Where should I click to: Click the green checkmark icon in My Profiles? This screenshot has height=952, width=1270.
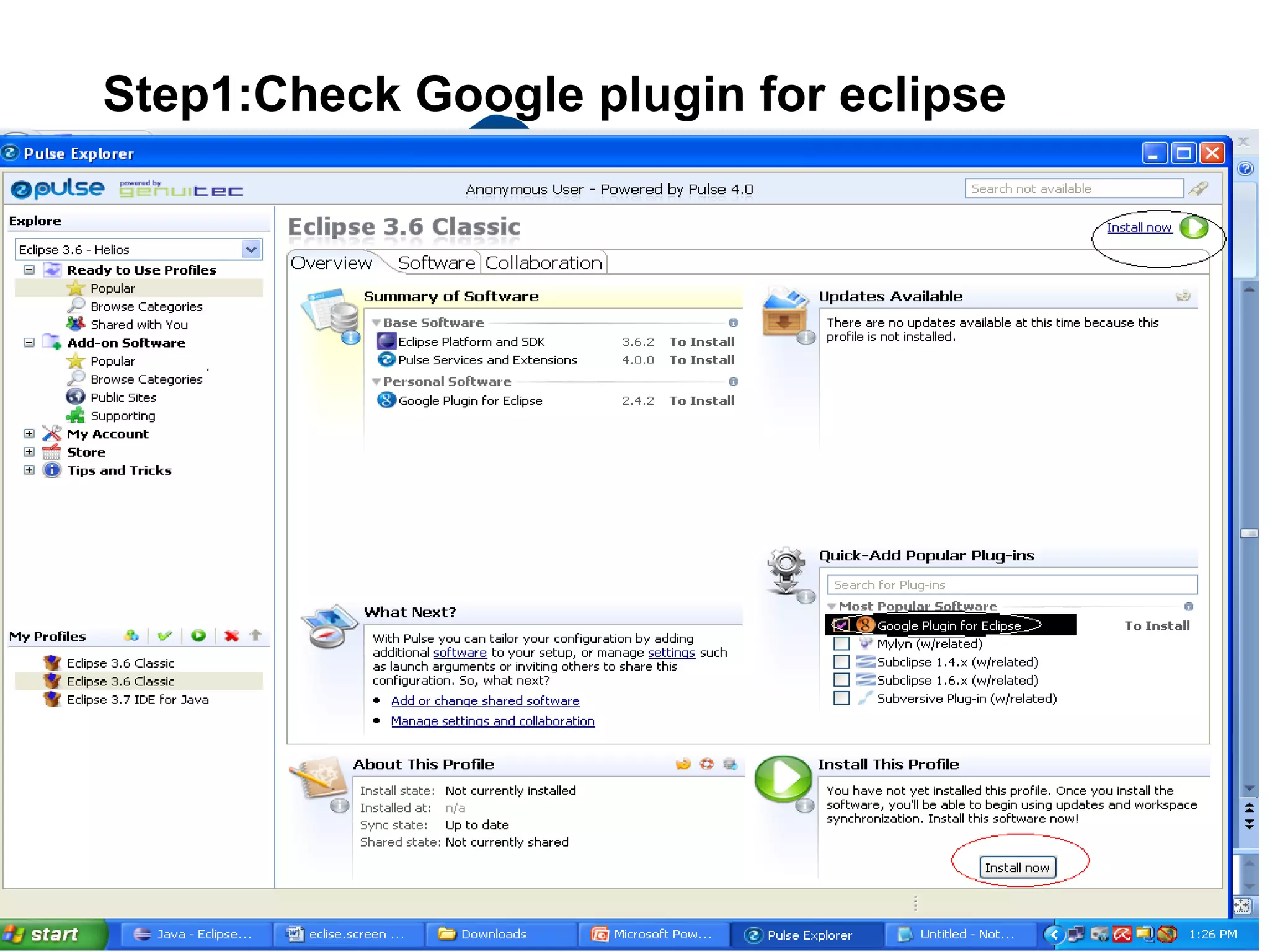pyautogui.click(x=164, y=635)
